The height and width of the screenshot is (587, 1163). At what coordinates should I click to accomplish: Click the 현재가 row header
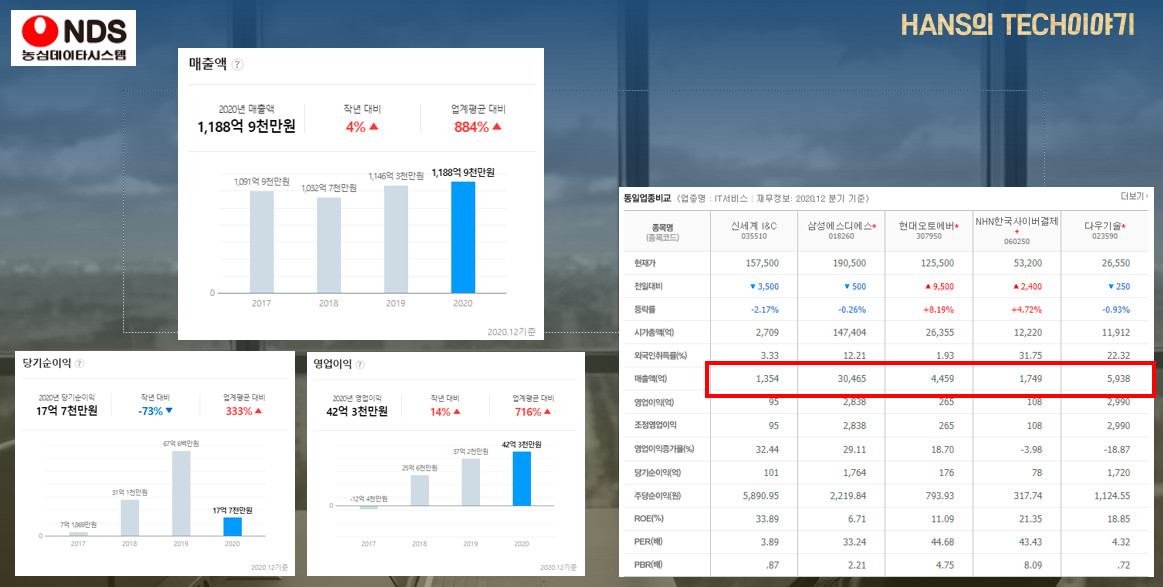[x=643, y=263]
